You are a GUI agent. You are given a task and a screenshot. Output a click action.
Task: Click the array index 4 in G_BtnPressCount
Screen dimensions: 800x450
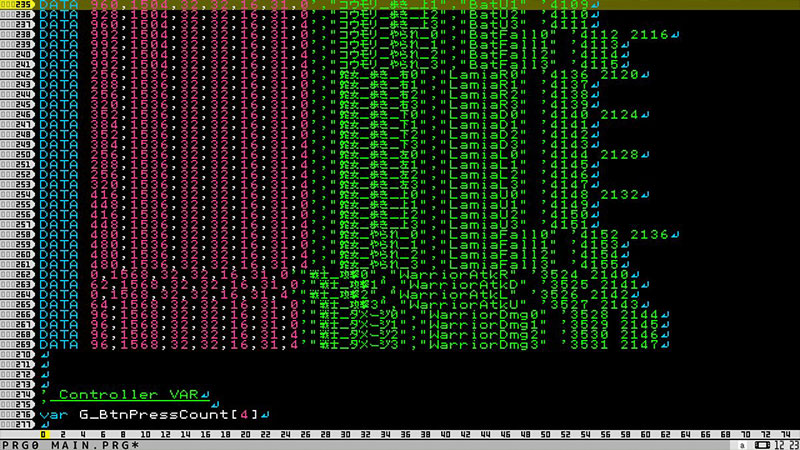pos(245,414)
